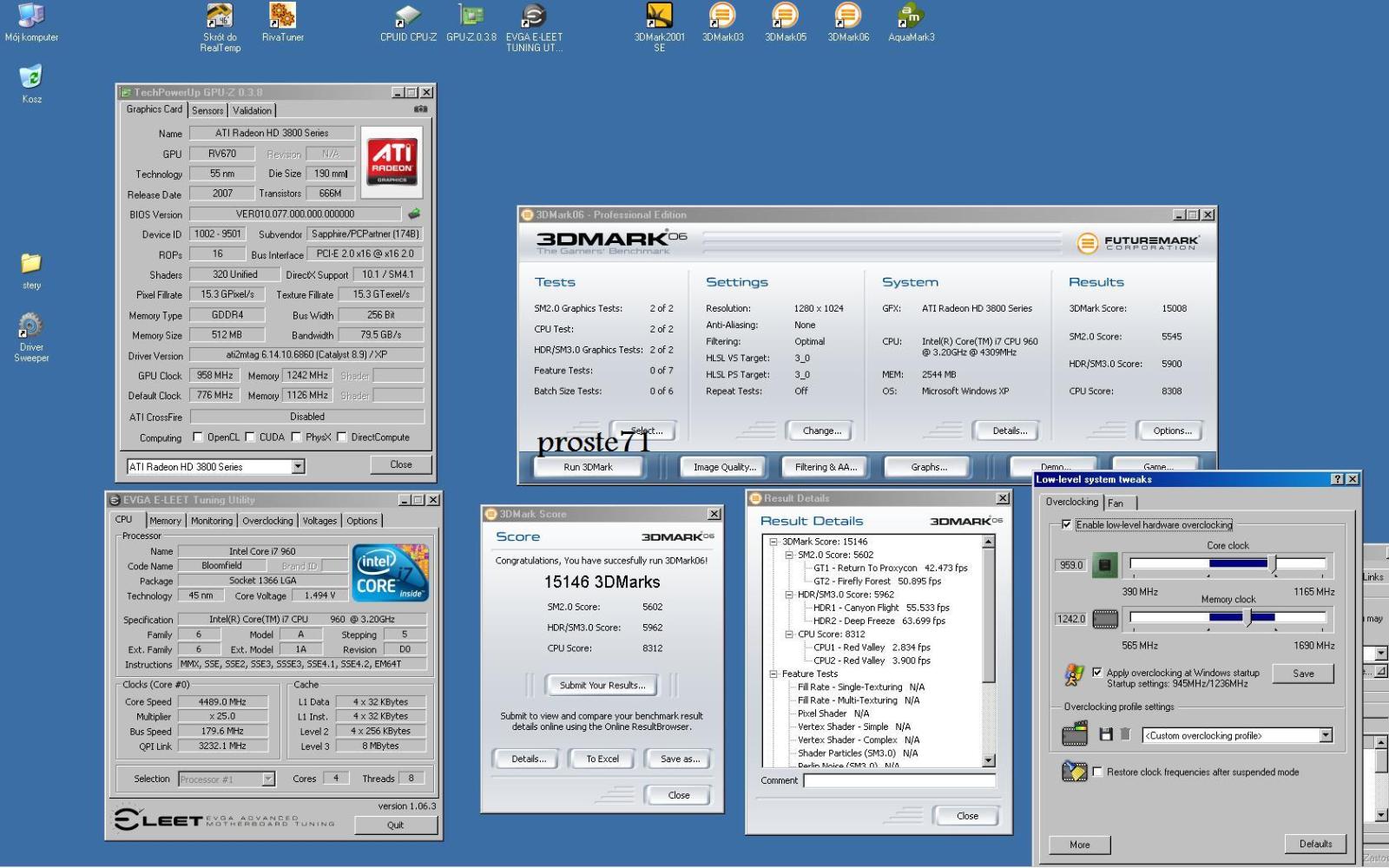
Task: Uncheck Apply overclocking at Windows startup
Action: [1097, 673]
